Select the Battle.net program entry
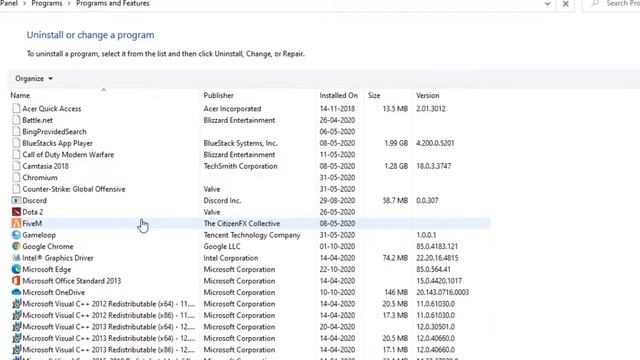 pos(38,120)
